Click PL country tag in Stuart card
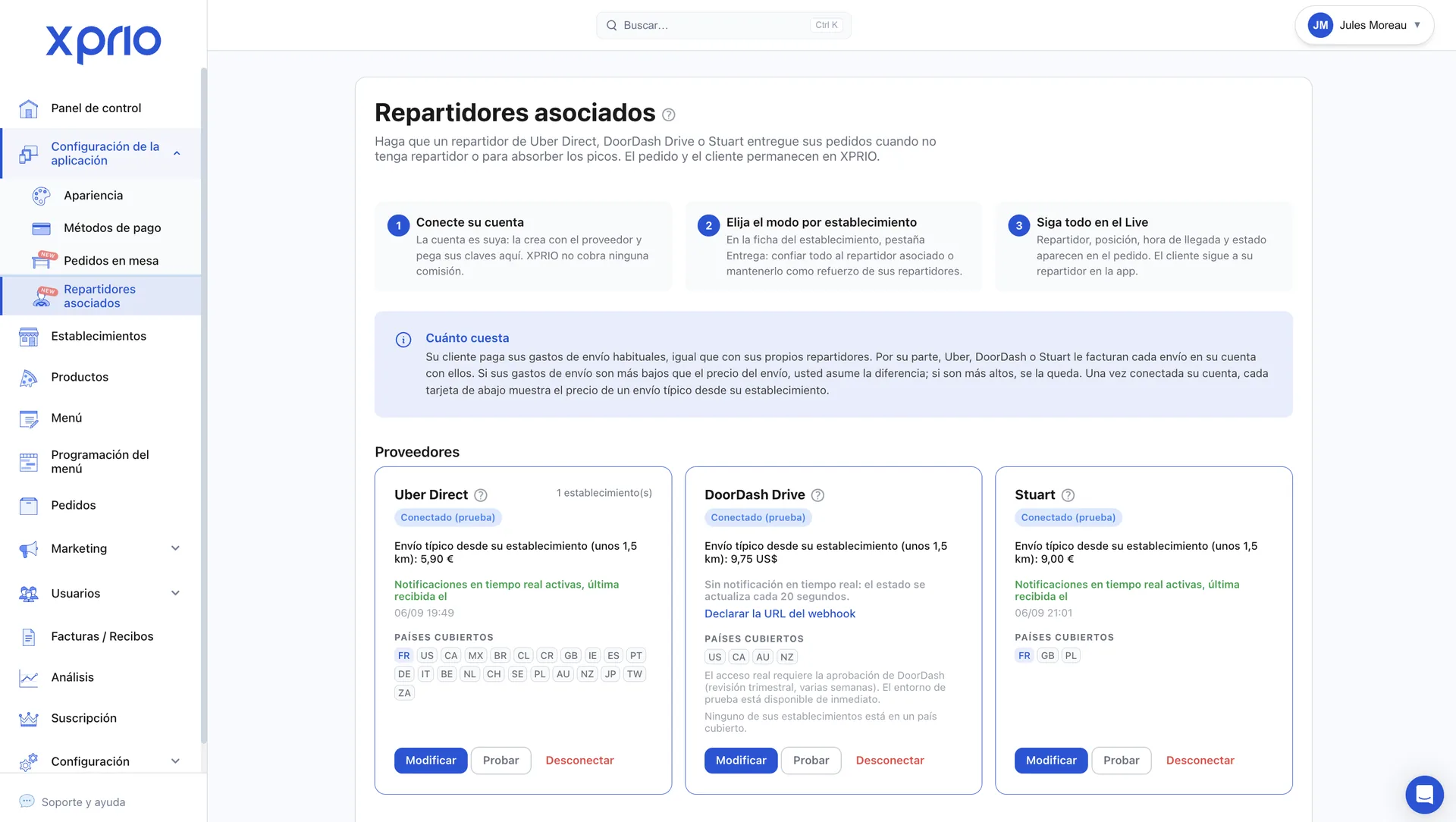Viewport: 1456px width, 822px height. [1070, 656]
